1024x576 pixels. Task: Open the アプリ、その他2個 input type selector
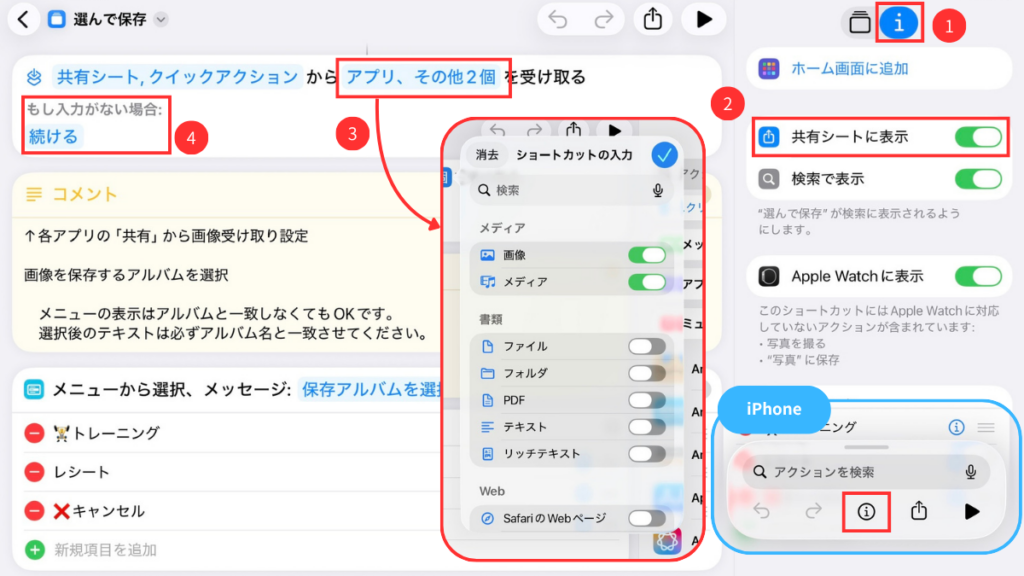tap(423, 77)
